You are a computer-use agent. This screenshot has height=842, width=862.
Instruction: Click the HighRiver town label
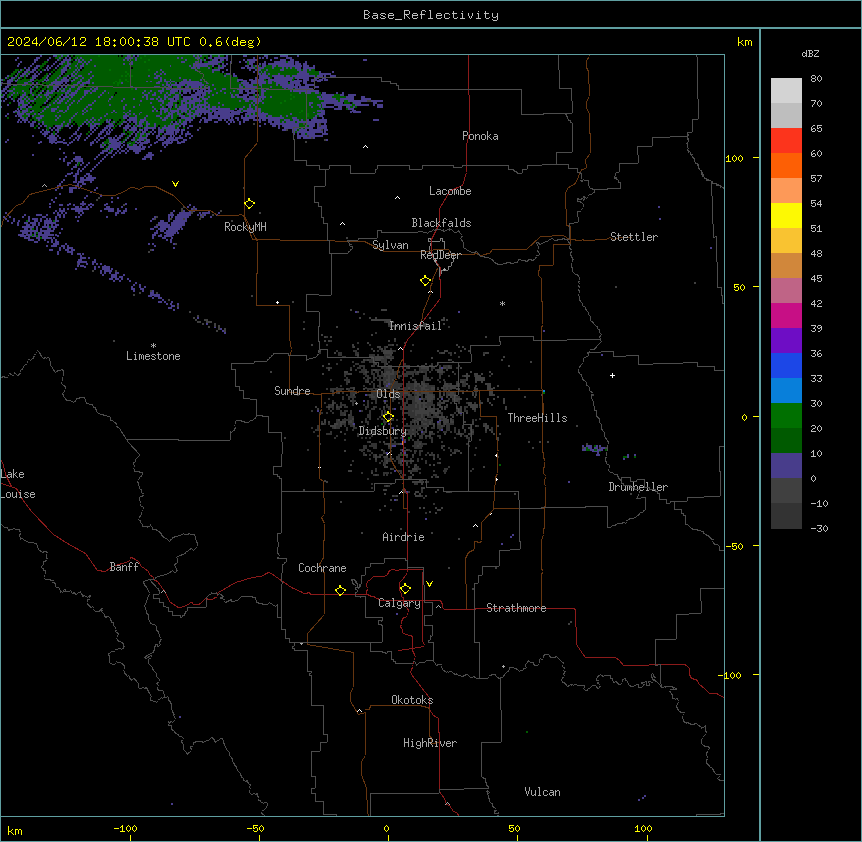point(430,743)
